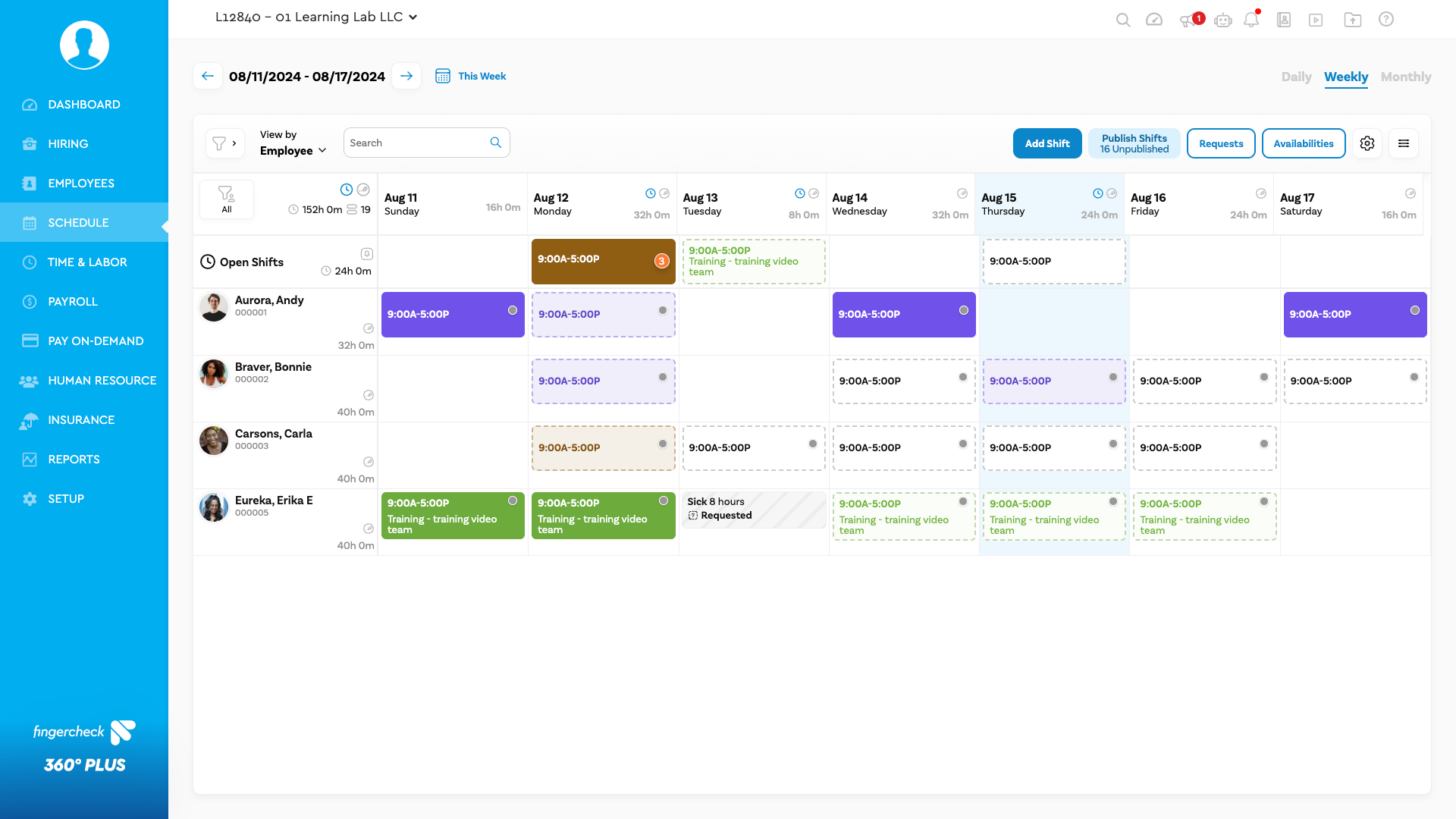
Task: Open the company selector dropdown
Action: click(316, 17)
